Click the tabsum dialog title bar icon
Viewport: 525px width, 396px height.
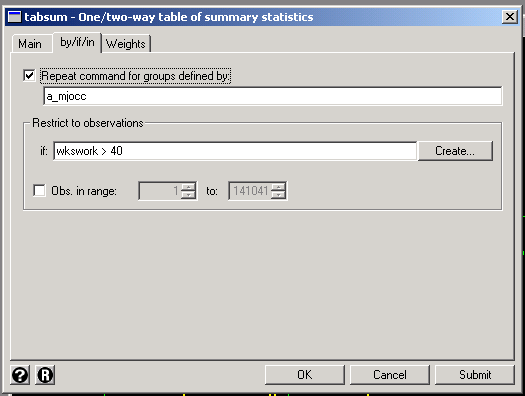click(14, 17)
